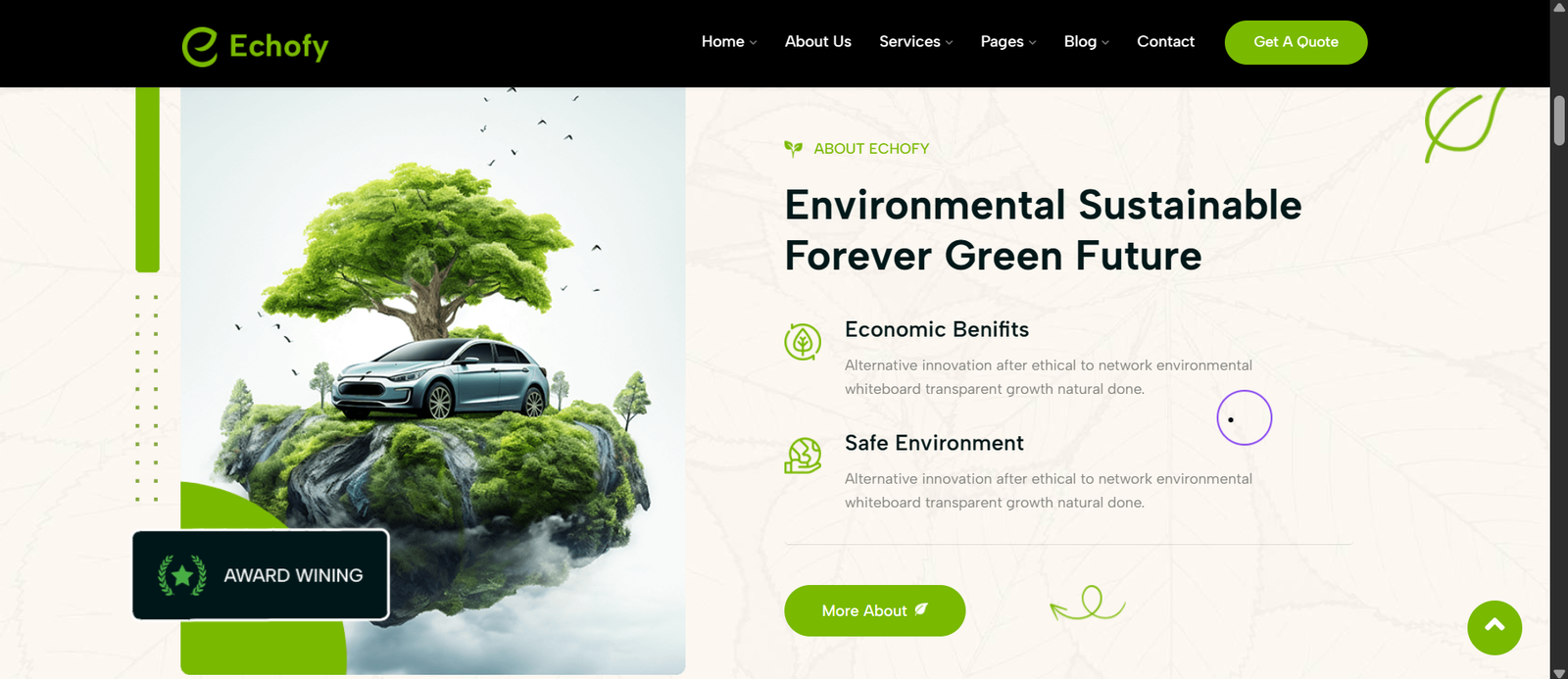Click the page scrollbar thumb
1568x679 pixels.
[1559, 121]
